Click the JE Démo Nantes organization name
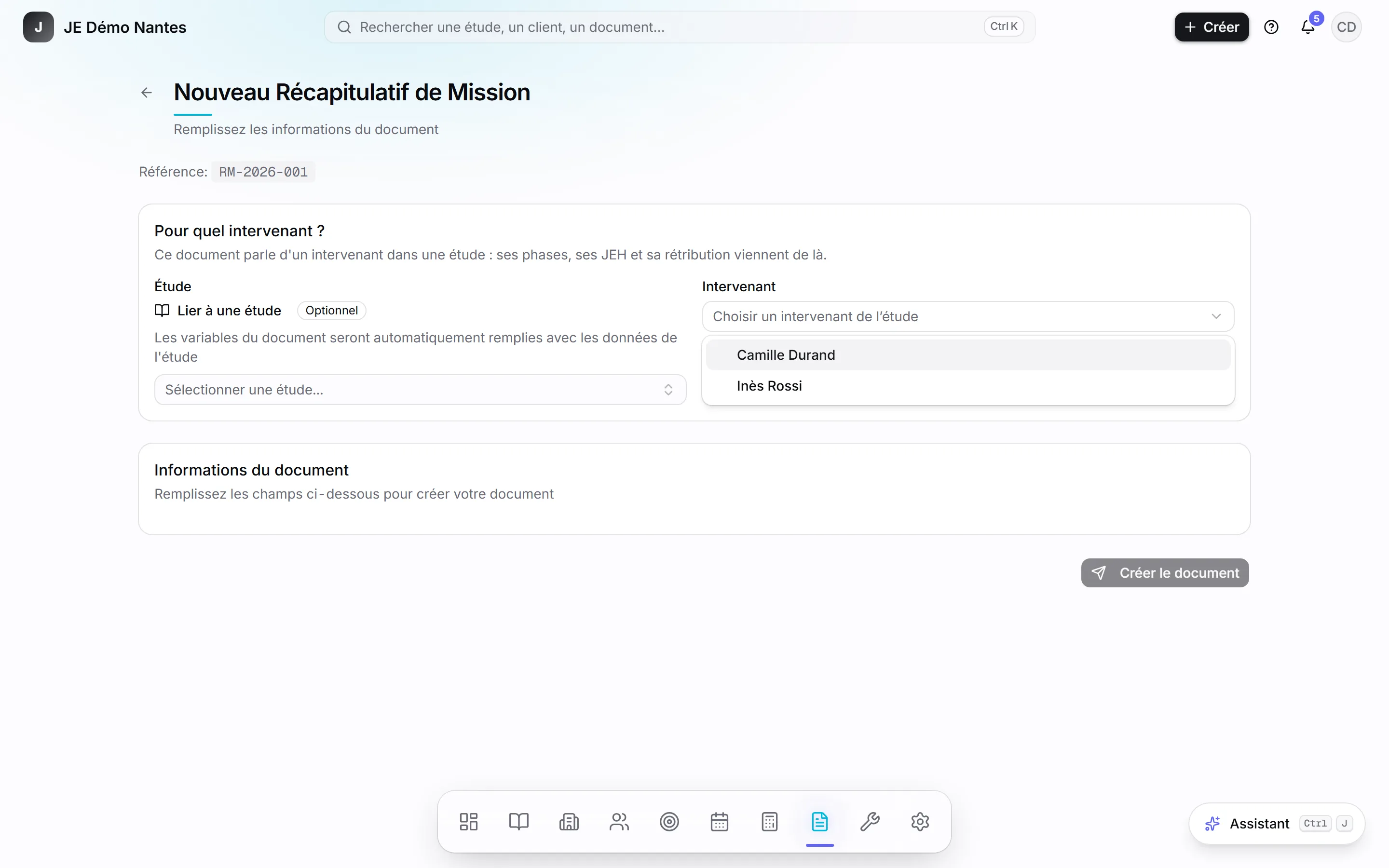The height and width of the screenshot is (868, 1389). point(124,27)
